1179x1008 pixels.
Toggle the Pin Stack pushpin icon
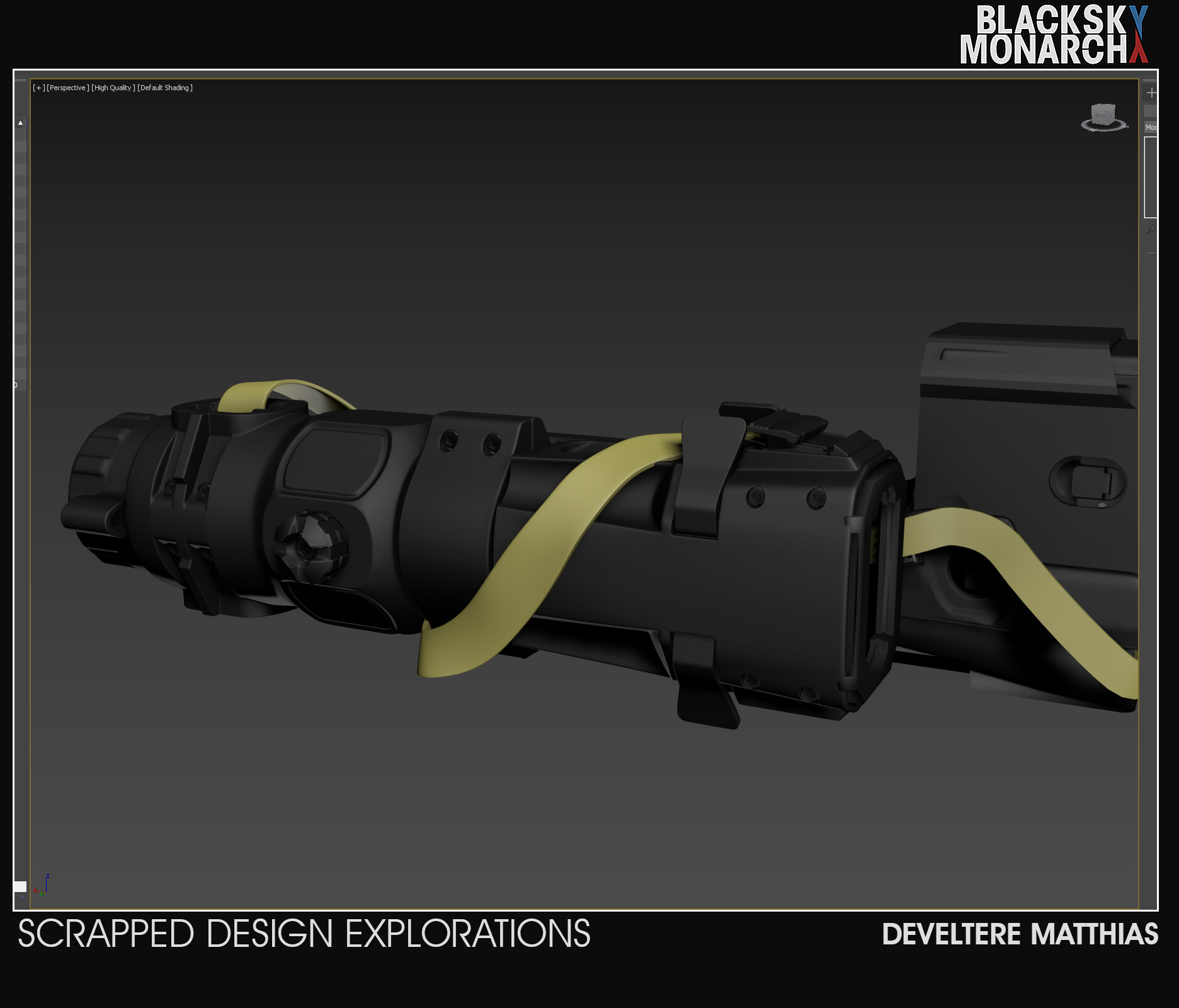click(1151, 229)
